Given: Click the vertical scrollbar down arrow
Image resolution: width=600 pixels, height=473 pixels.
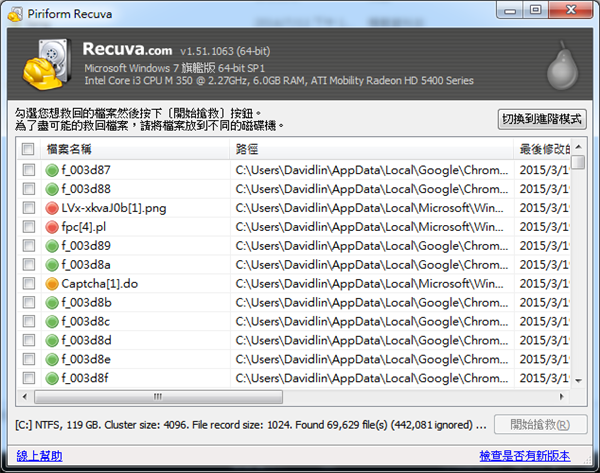Looking at the screenshot, I should (x=579, y=381).
